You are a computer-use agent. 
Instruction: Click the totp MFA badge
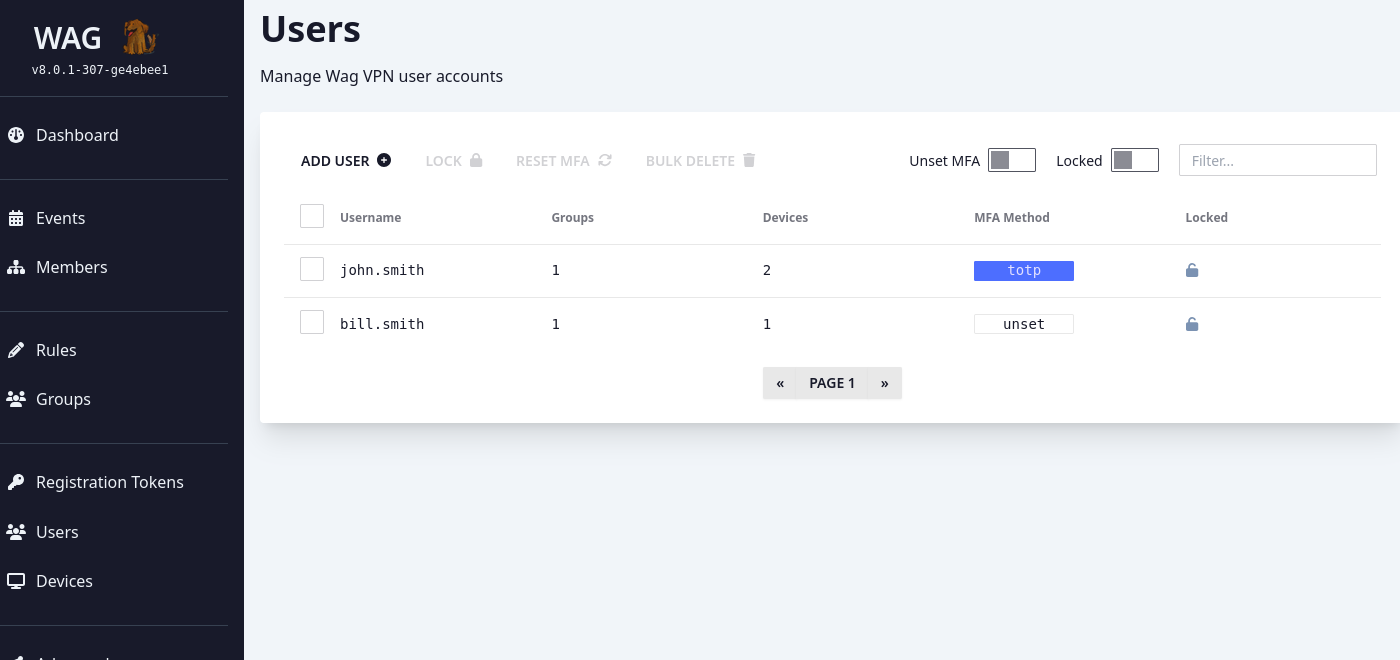[x=1024, y=270]
